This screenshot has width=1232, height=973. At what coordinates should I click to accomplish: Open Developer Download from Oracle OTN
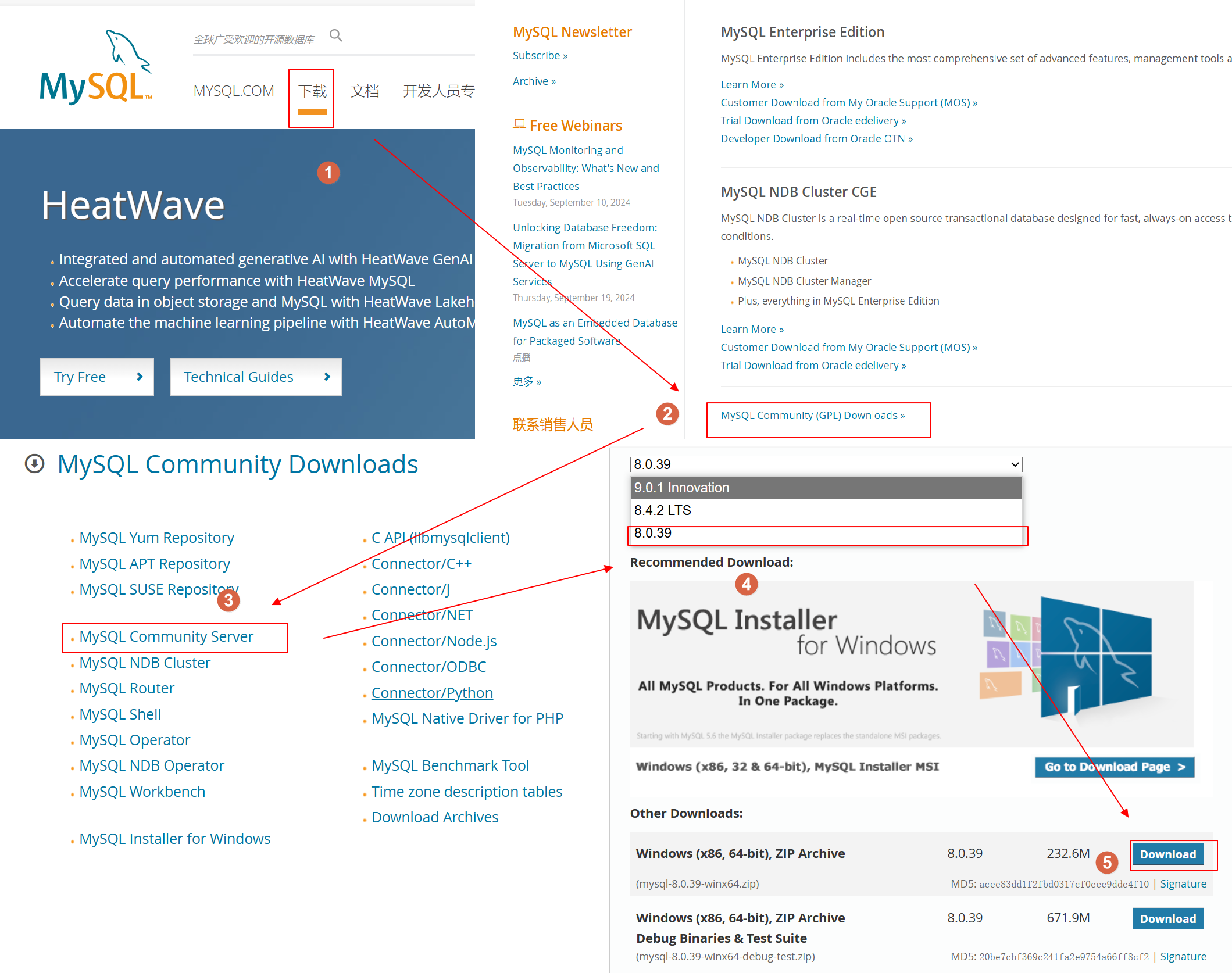pos(816,139)
